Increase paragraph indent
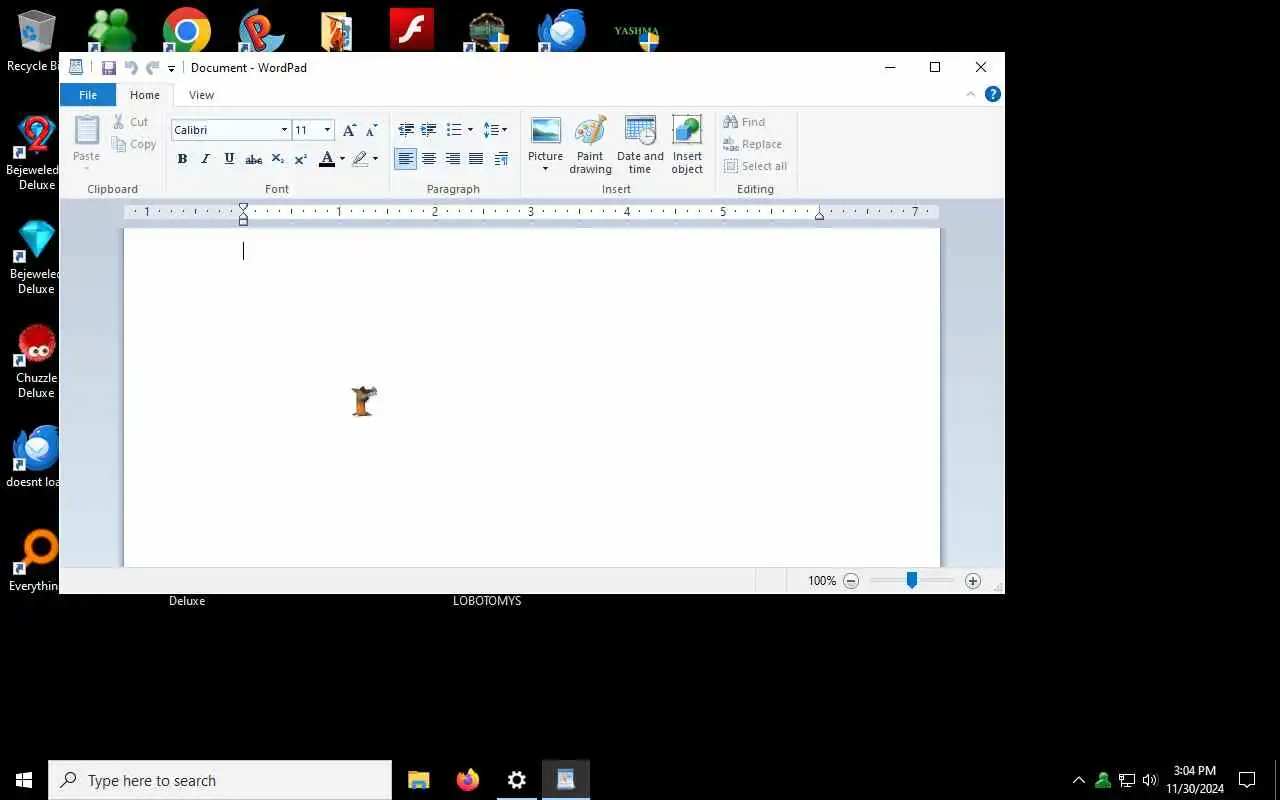The image size is (1280, 800). pos(428,130)
